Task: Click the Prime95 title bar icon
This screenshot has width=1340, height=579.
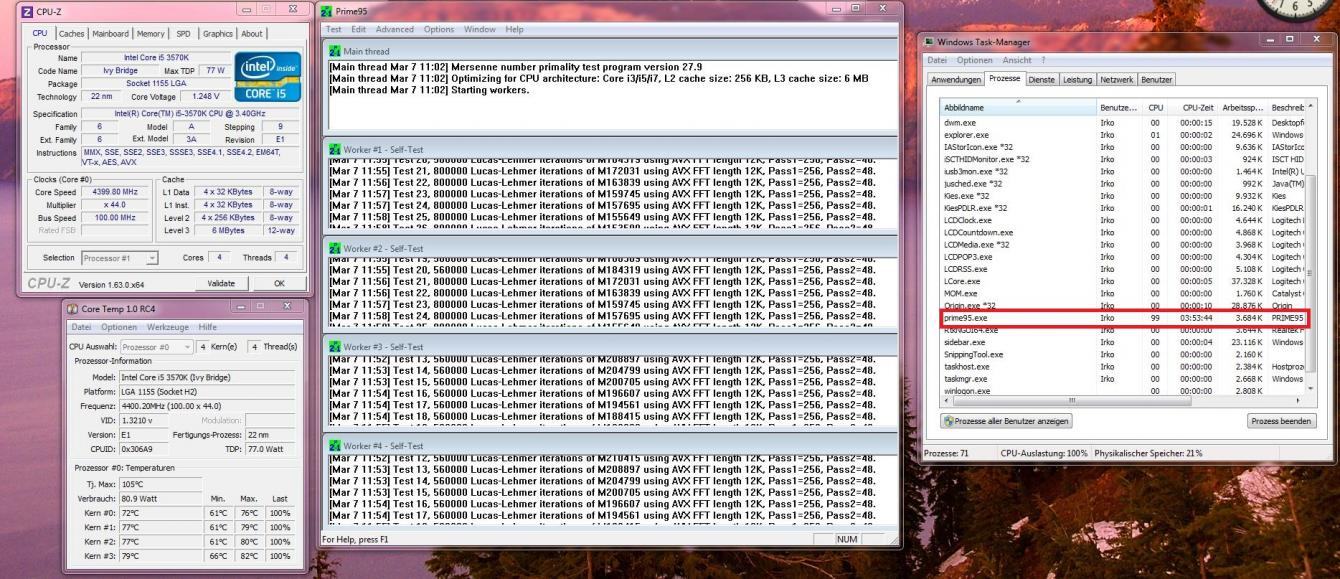Action: (326, 10)
